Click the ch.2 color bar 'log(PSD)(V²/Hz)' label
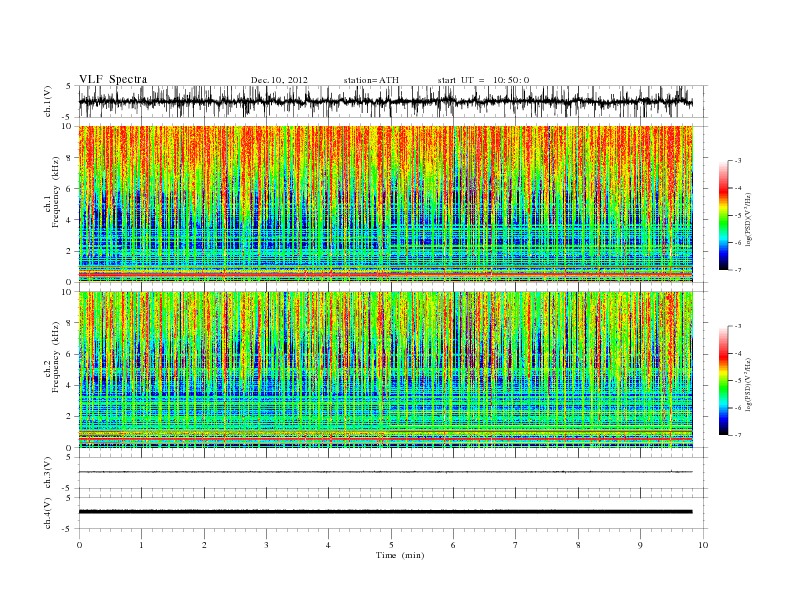 (748, 384)
